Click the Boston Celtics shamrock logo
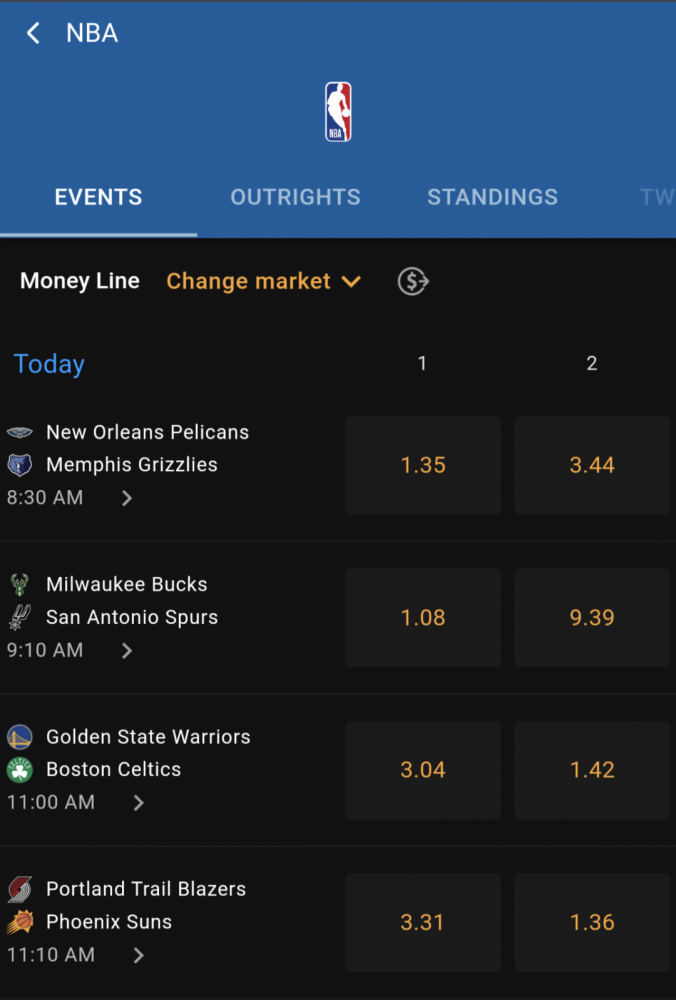The width and height of the screenshot is (676, 1000). tap(20, 770)
